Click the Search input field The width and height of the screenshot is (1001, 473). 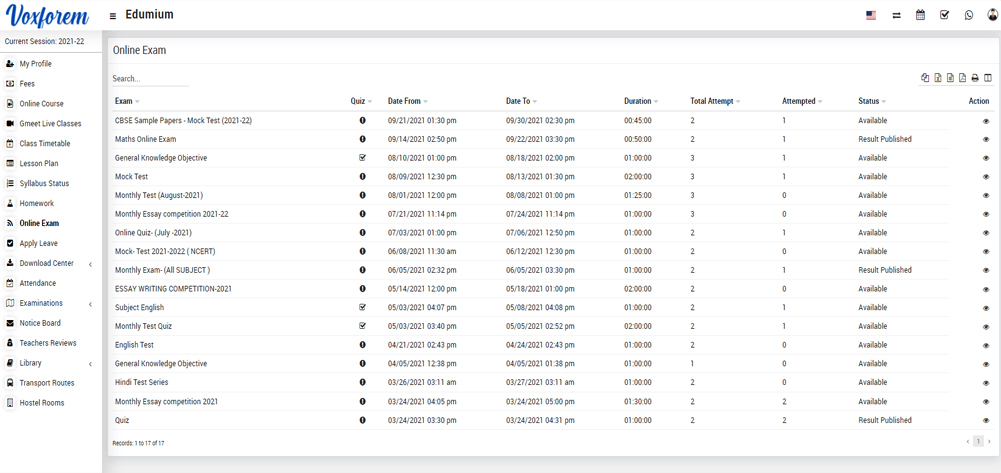(x=150, y=79)
